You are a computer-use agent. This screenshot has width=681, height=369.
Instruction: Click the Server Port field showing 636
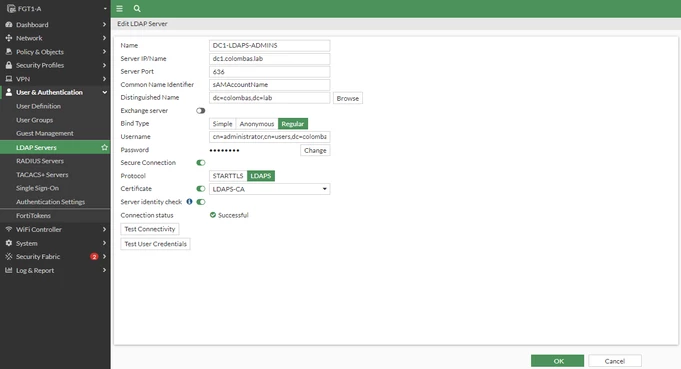tap(269, 72)
